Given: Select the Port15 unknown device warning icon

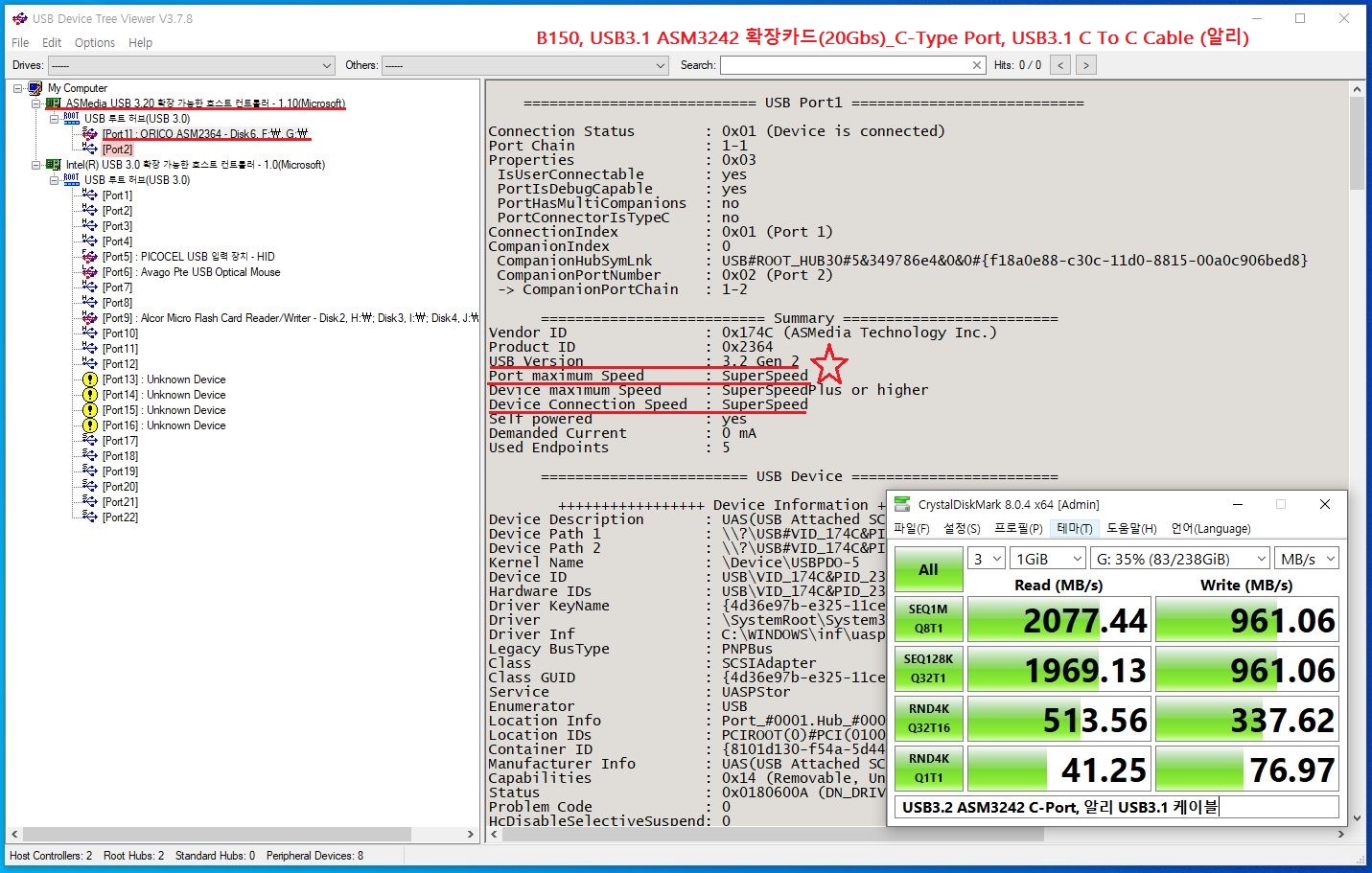Looking at the screenshot, I should pos(90,410).
